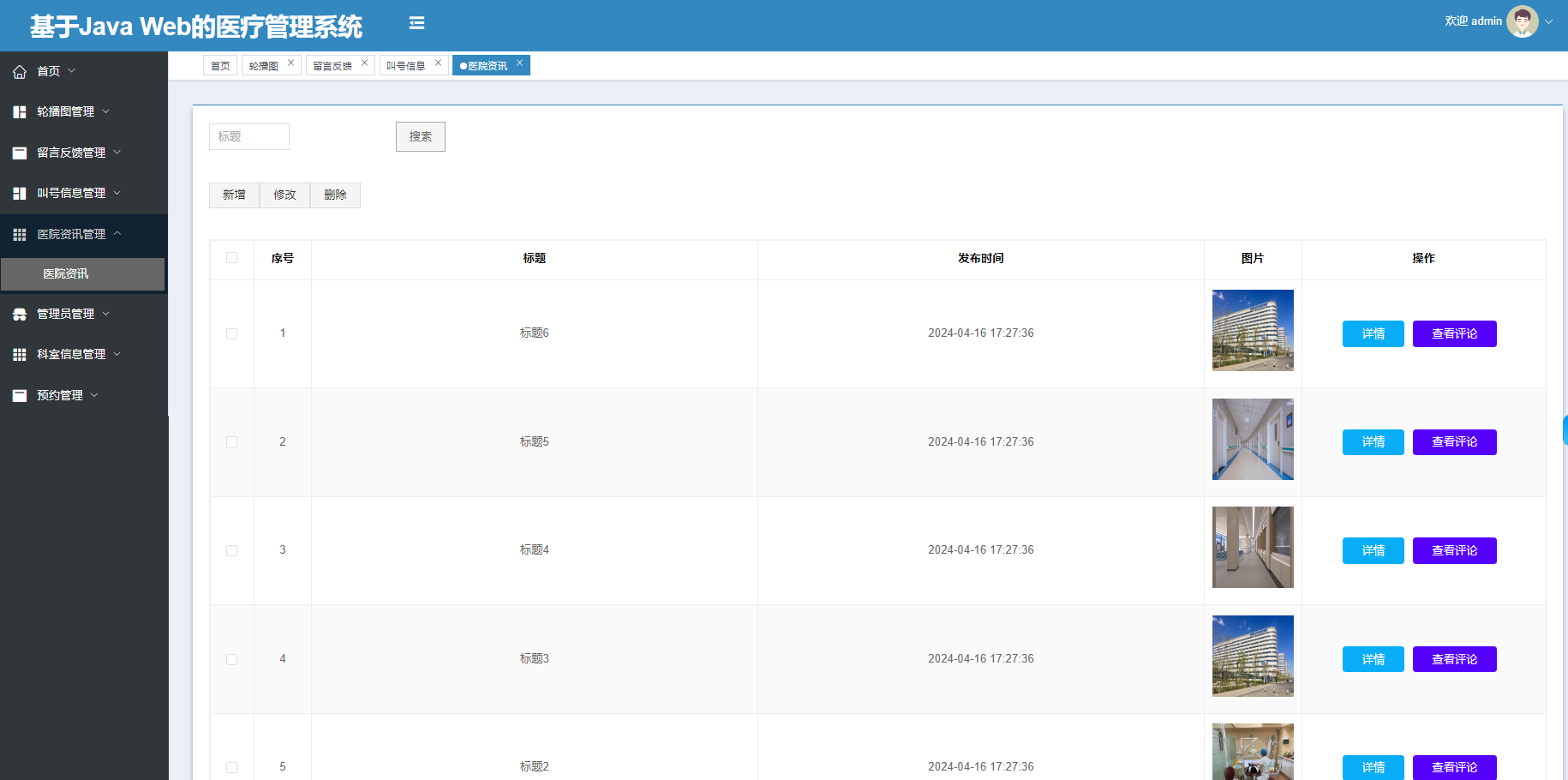The image size is (1568, 780).
Task: Expand the 叫号信息管理 menu chevron
Action: (x=117, y=193)
